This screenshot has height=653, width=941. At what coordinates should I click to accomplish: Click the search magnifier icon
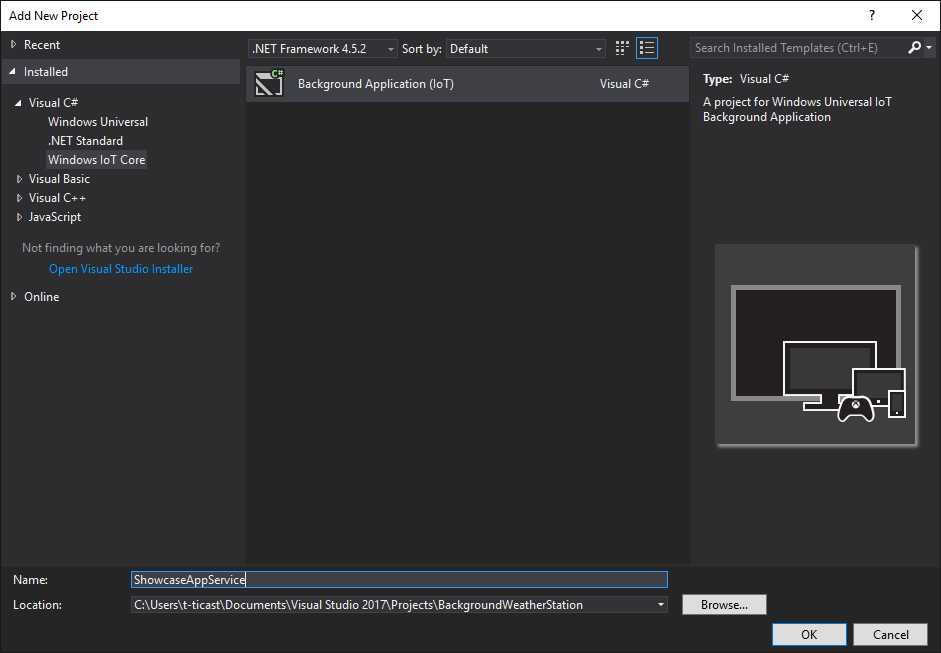(915, 47)
